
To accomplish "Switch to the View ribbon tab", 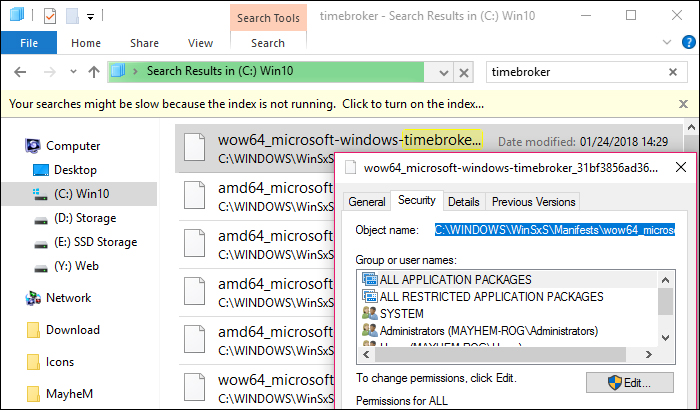I will (200, 43).
